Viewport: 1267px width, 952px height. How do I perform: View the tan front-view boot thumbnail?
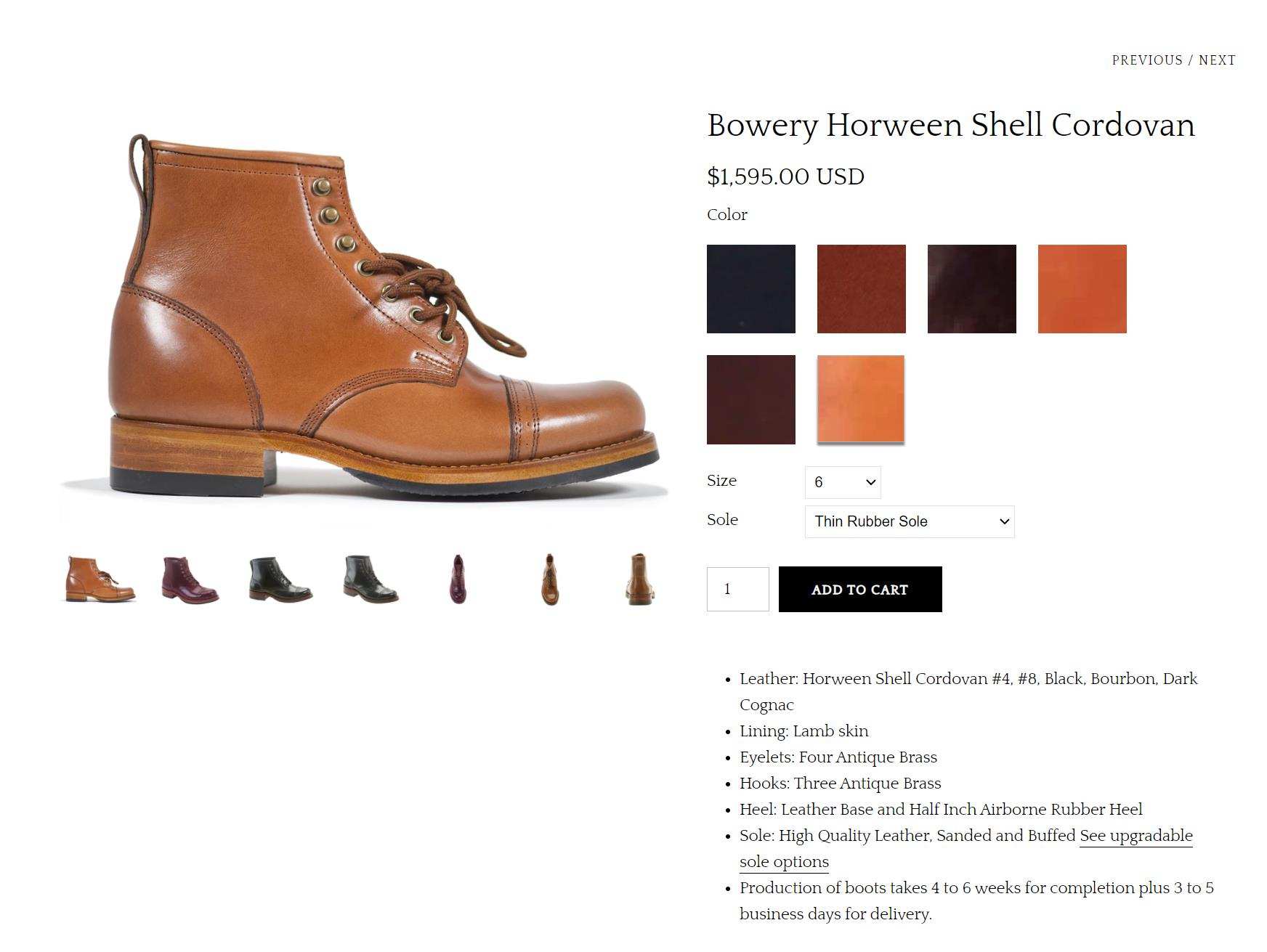[550, 579]
